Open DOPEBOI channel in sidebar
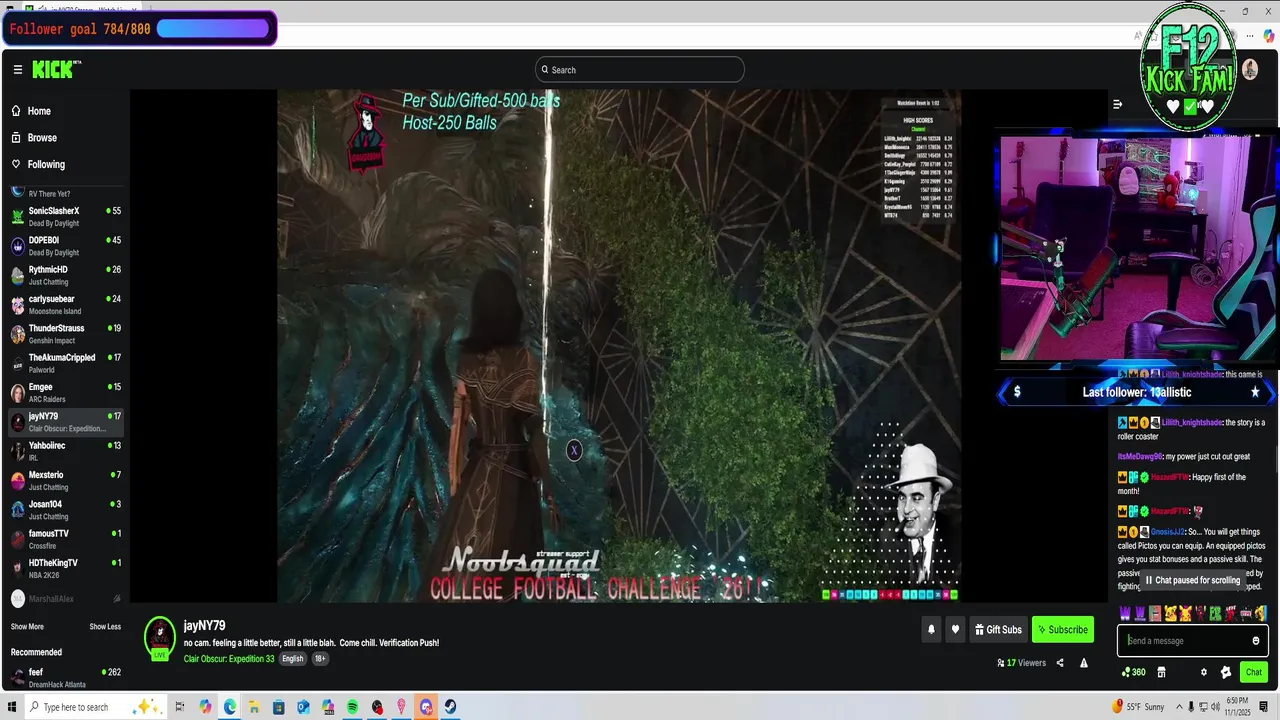This screenshot has width=1280, height=720. [66, 246]
